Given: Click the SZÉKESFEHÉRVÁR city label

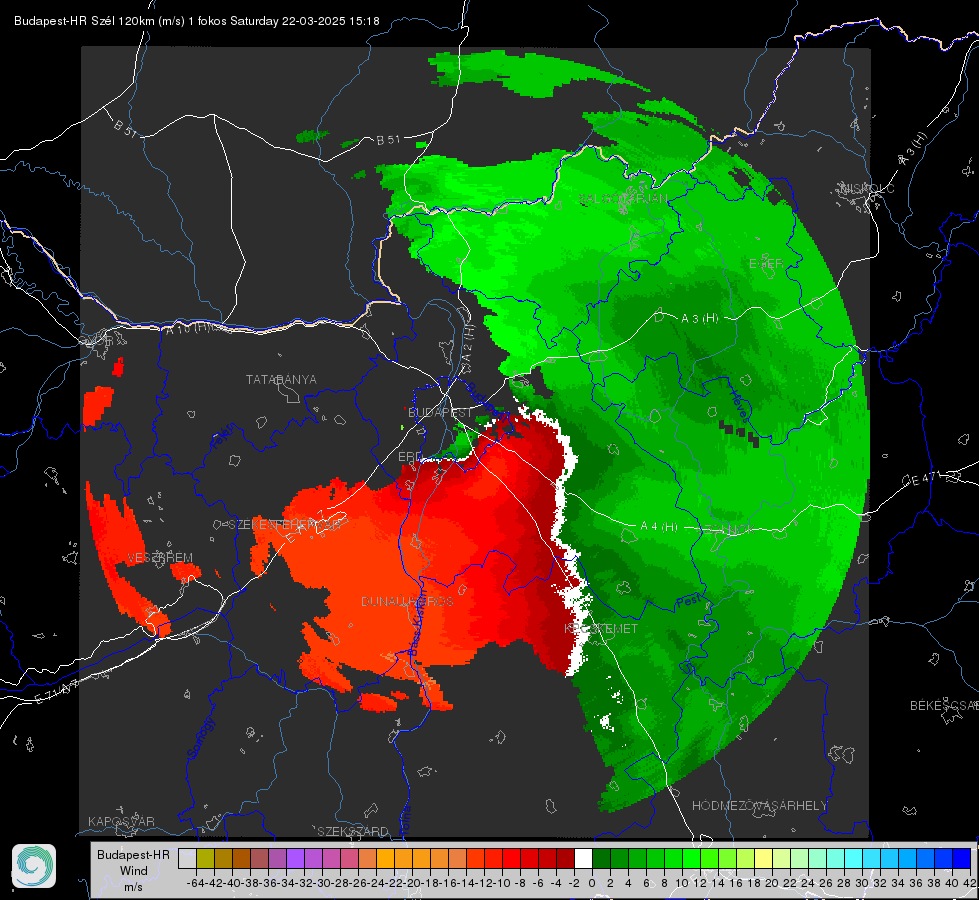Looking at the screenshot, I should (x=285, y=525).
